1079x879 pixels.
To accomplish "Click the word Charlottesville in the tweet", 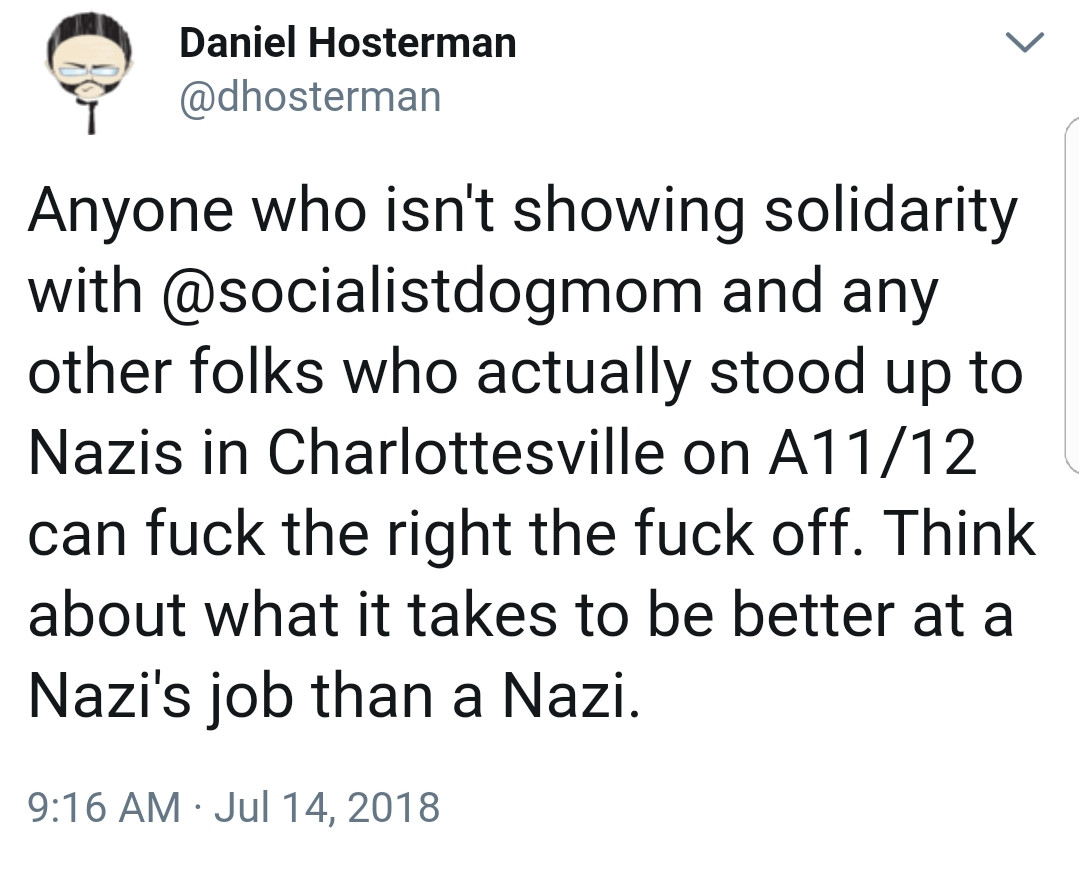I will coord(466,453).
